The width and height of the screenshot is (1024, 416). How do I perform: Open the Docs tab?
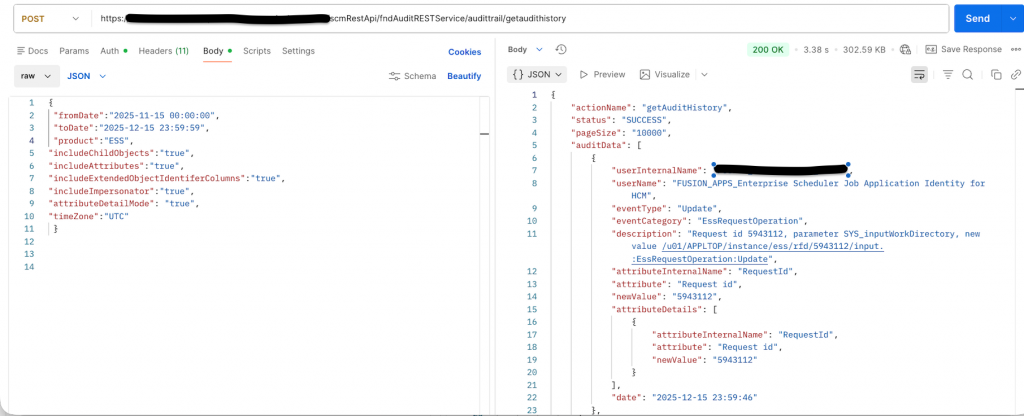coord(33,51)
